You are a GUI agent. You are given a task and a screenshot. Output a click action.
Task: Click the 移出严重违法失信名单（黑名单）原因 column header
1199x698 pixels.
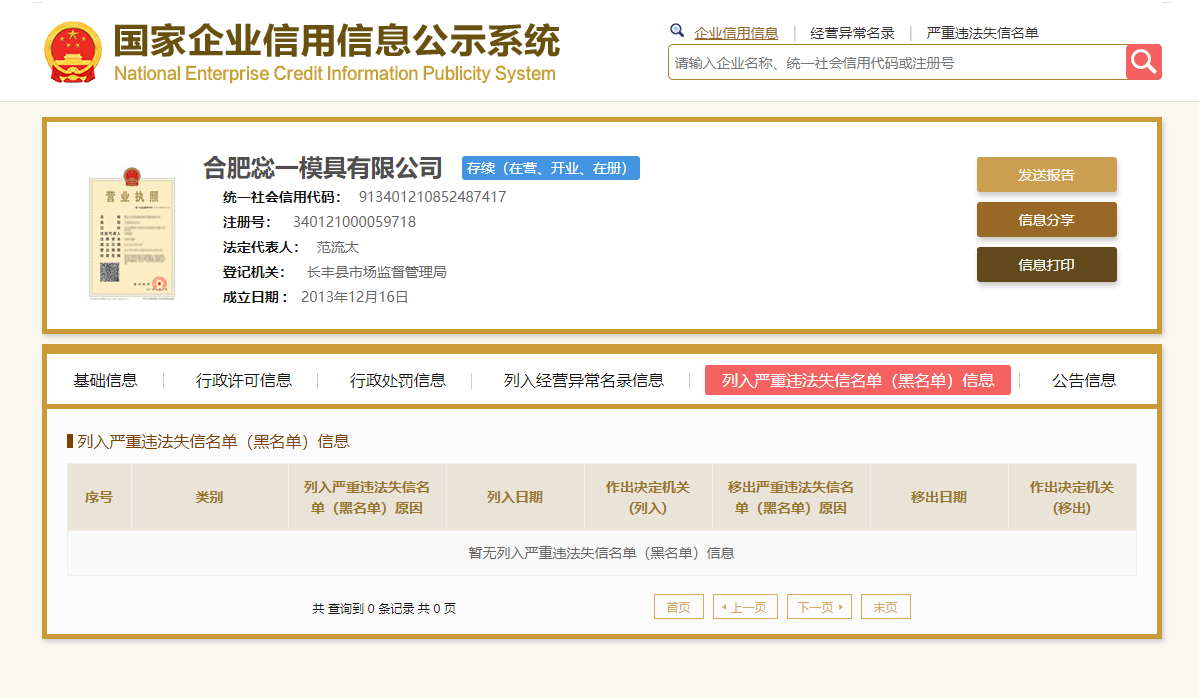coord(791,497)
